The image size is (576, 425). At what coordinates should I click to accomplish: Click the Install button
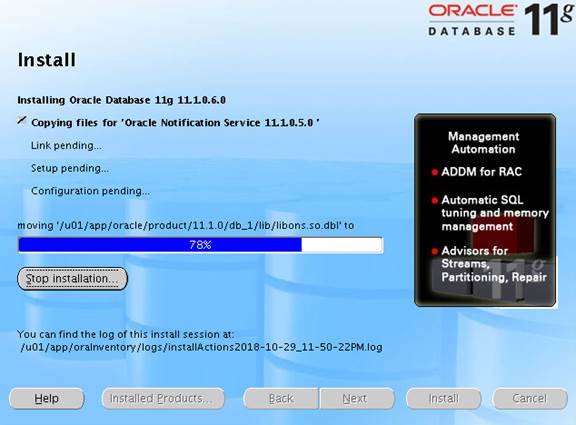pyautogui.click(x=444, y=399)
